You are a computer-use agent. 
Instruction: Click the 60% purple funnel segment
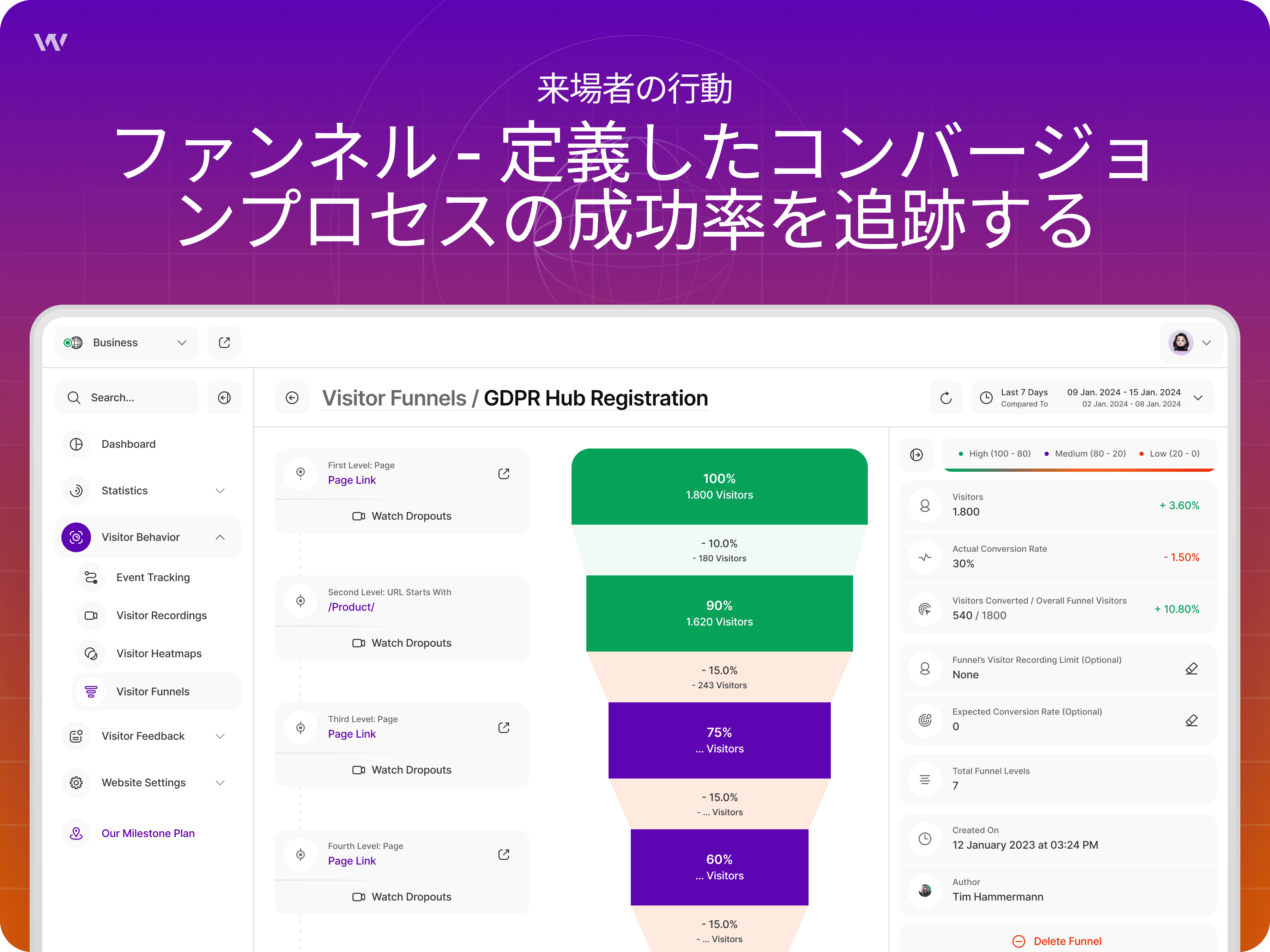(x=719, y=867)
